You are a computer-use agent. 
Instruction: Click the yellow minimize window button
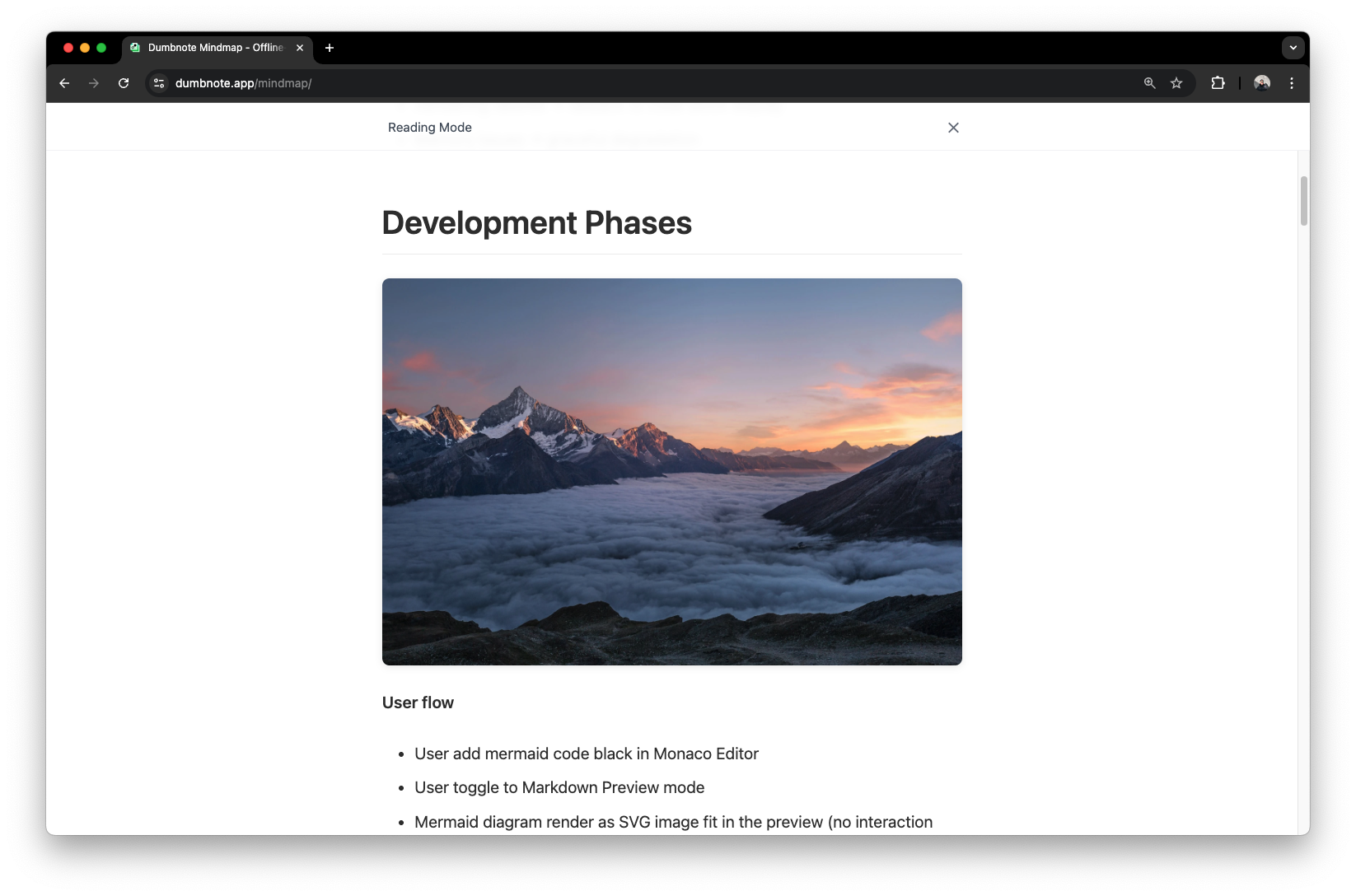pos(85,48)
